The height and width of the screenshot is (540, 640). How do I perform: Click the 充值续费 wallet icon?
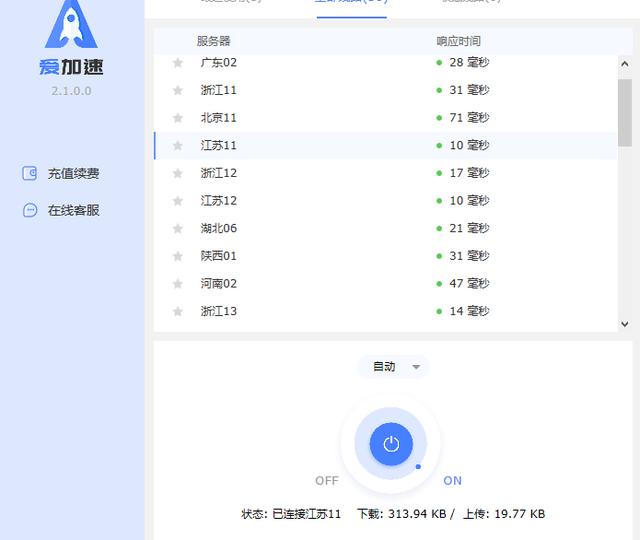point(30,173)
